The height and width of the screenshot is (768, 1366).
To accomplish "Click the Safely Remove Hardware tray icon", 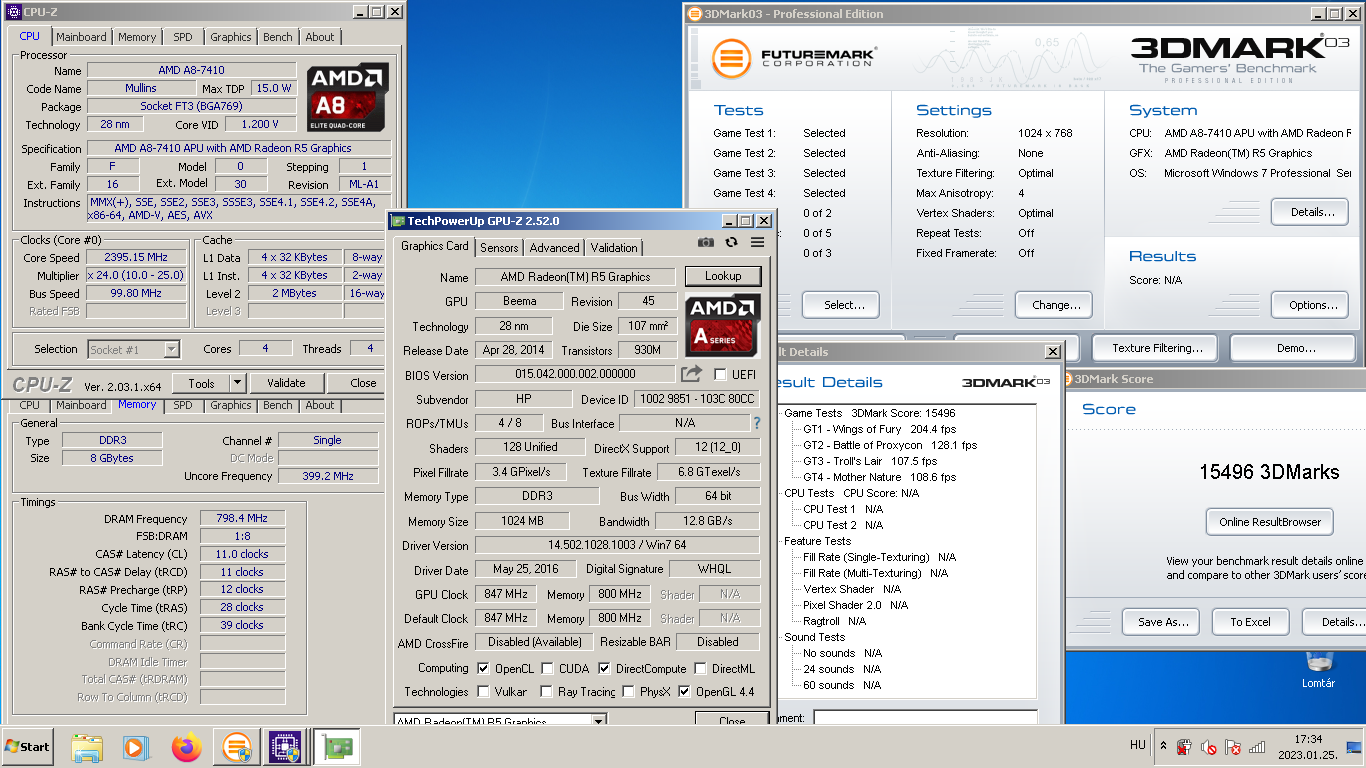I will (x=1184, y=747).
